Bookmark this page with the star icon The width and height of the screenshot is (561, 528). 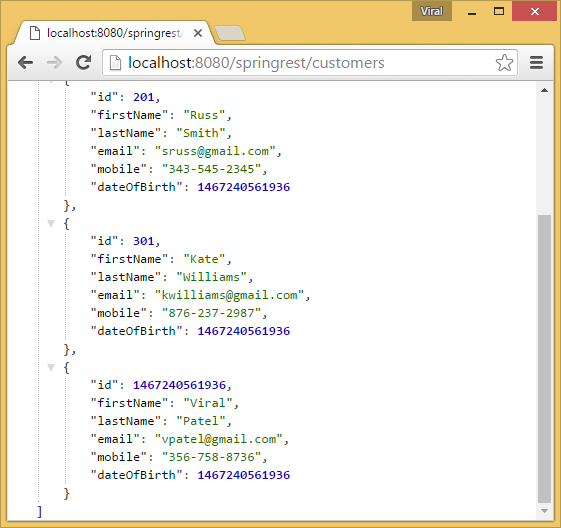pyautogui.click(x=504, y=63)
